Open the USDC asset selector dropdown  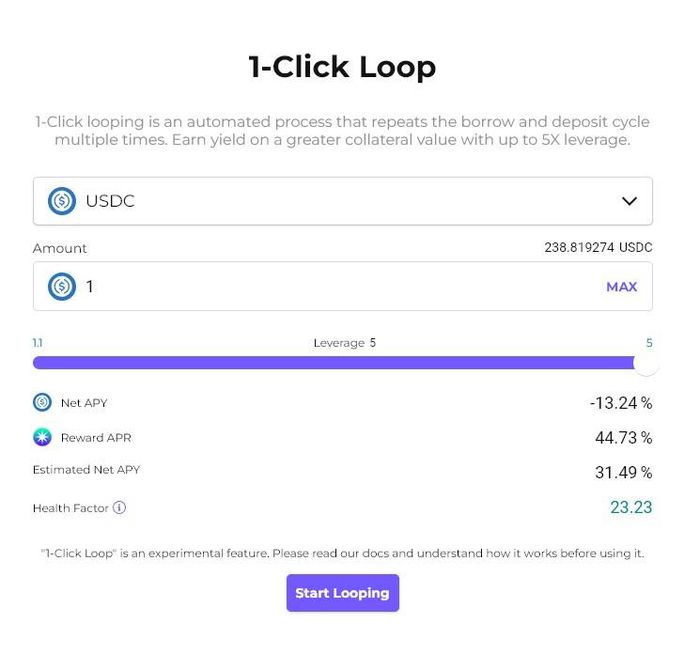pyautogui.click(x=342, y=201)
